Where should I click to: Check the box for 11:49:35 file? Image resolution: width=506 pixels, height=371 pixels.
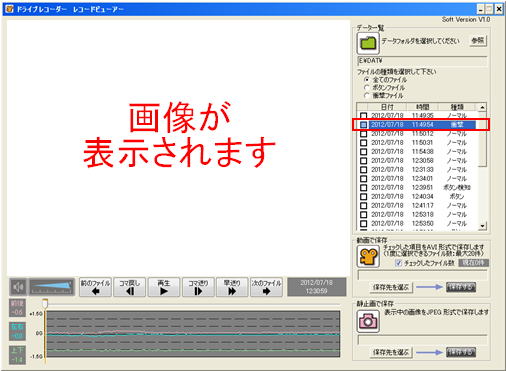364,116
